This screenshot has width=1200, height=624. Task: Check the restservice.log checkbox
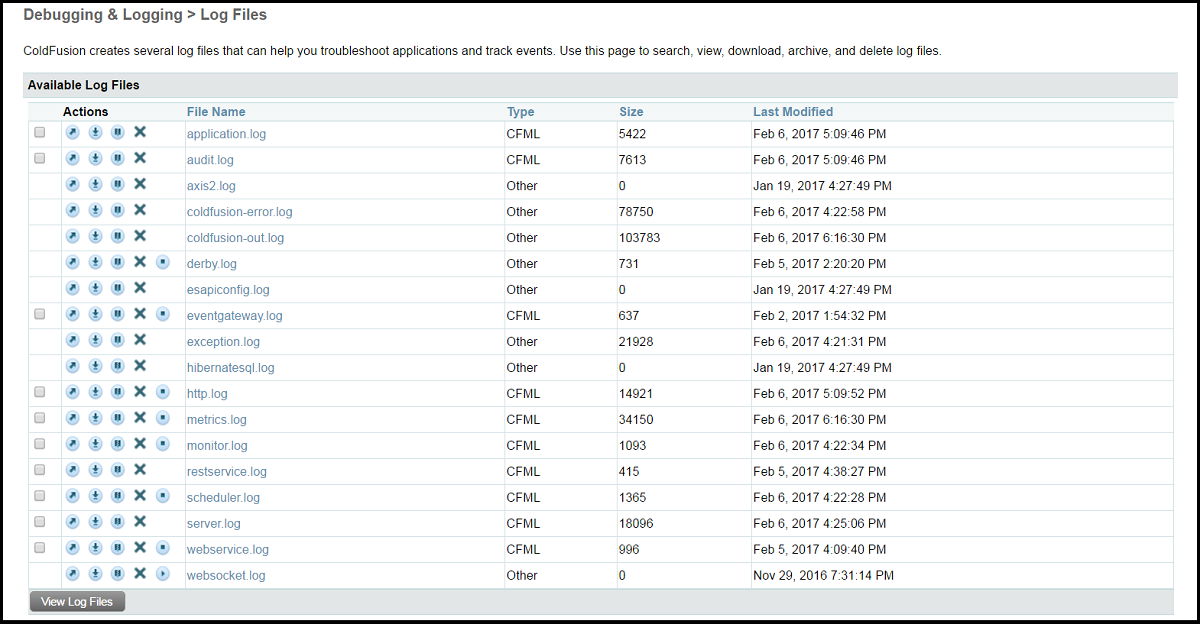pos(40,470)
